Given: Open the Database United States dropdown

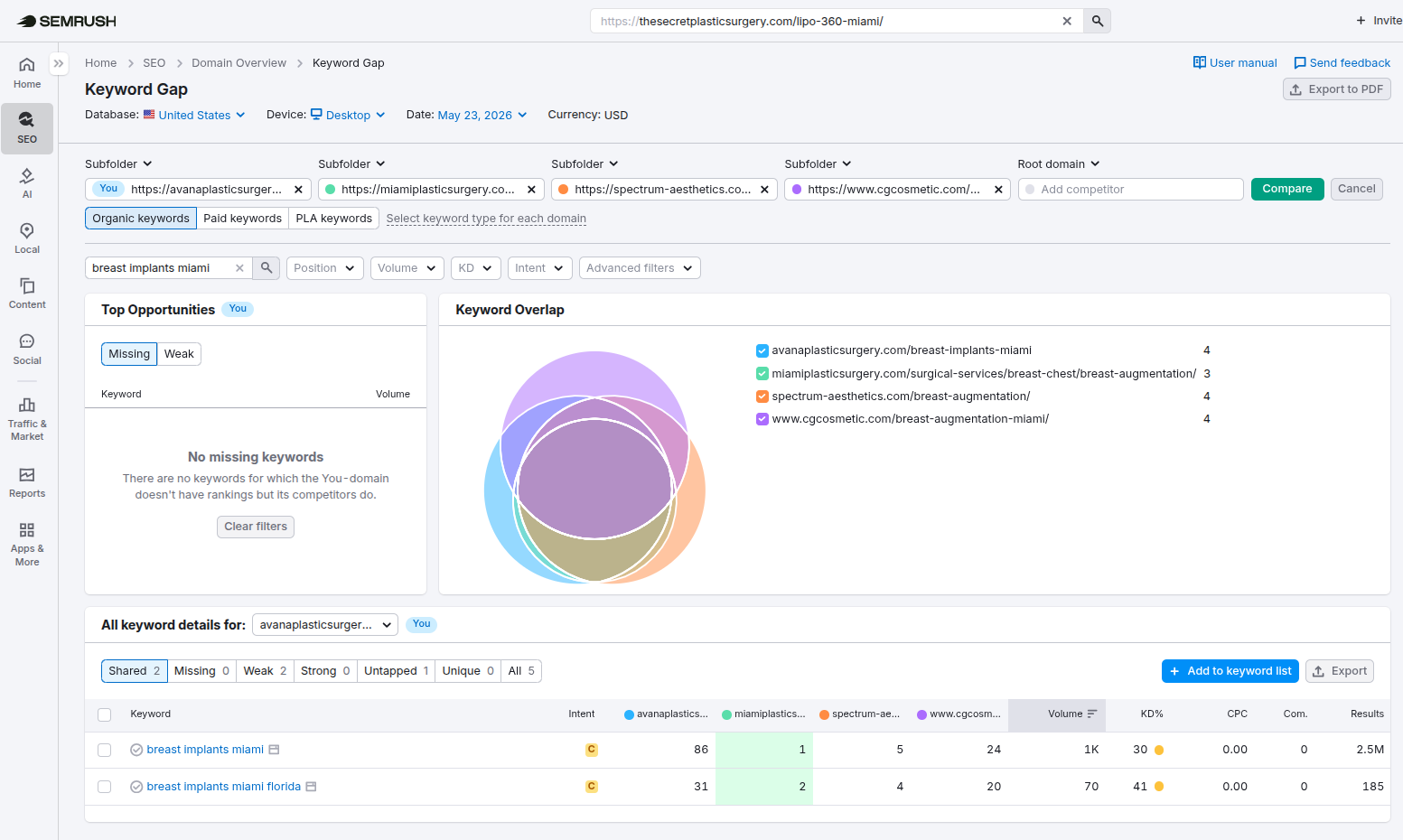Looking at the screenshot, I should point(194,115).
